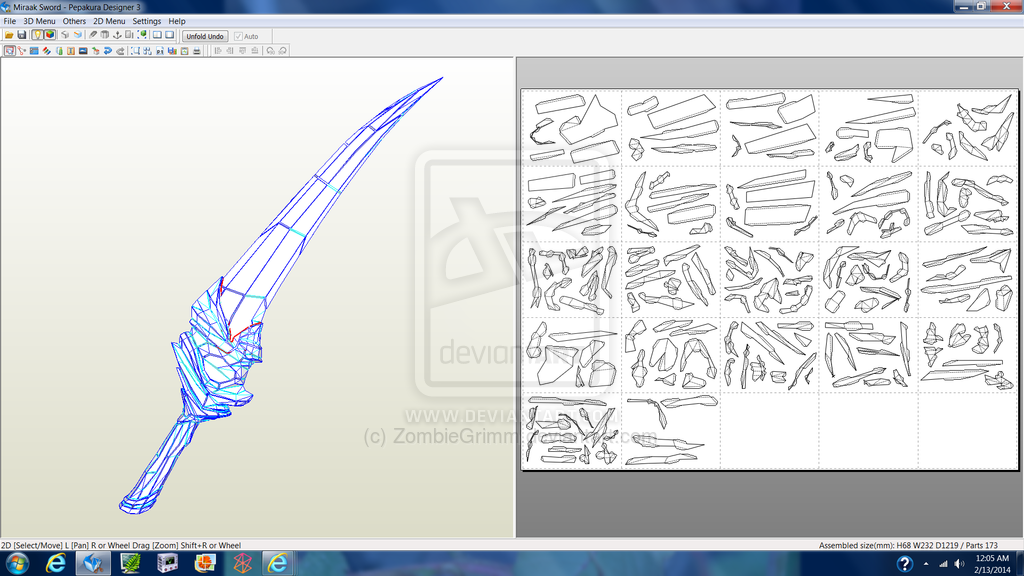
Task: Click the gray pencil edge tool icon
Action: pos(93,35)
